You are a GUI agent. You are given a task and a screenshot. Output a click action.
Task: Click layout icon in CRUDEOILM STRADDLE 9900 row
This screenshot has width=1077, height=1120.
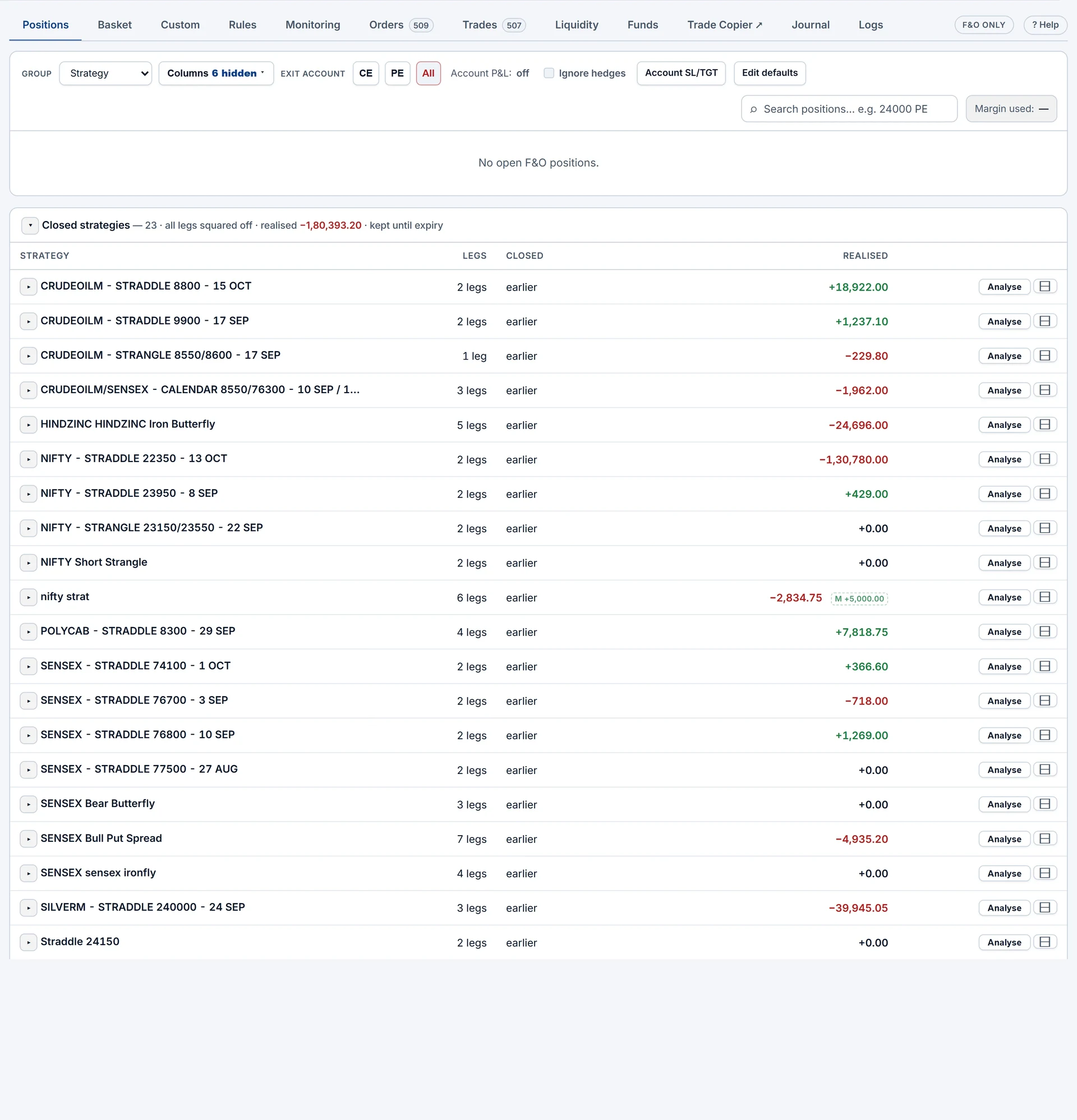pos(1044,321)
